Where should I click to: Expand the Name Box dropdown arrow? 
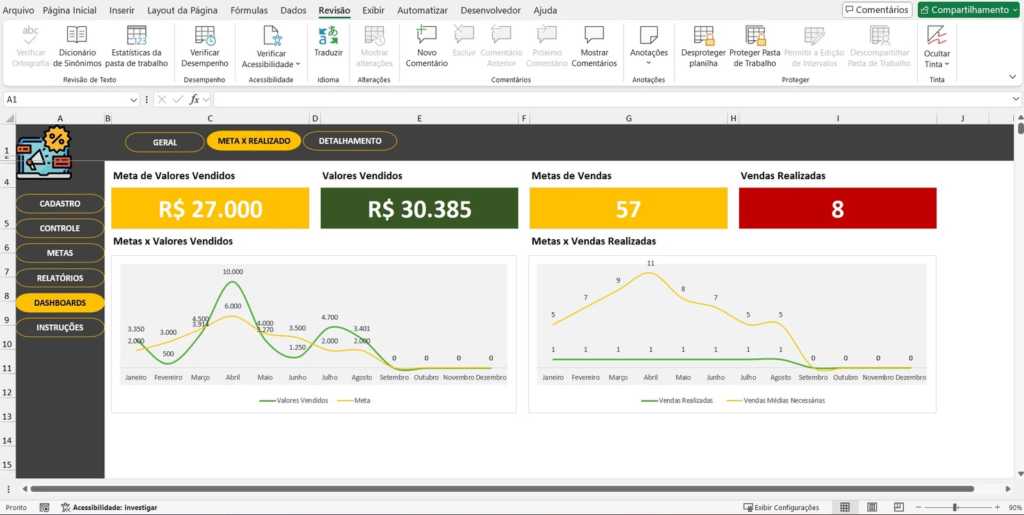click(134, 100)
